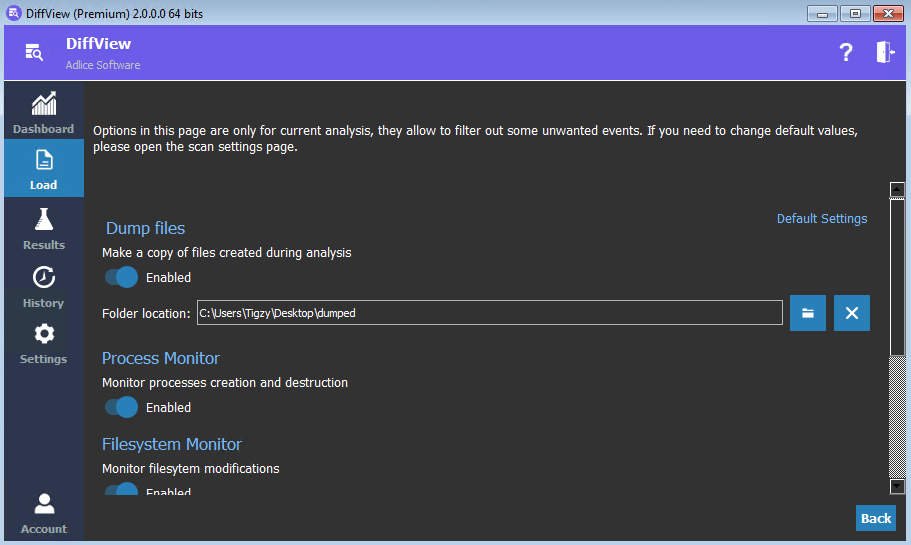Toggle the Filesystem Monitor switch
The image size is (911, 545).
[121, 490]
